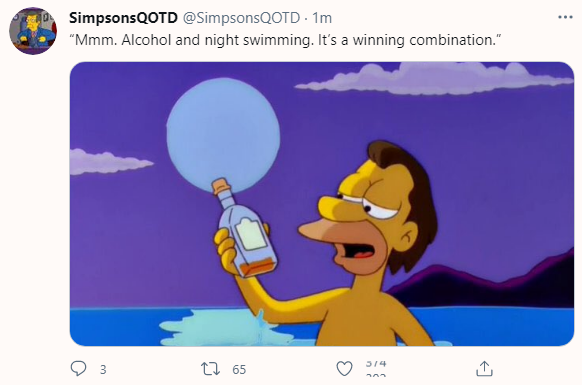Click the large cloud atop the image
The image size is (582, 385).
pos(434,78)
